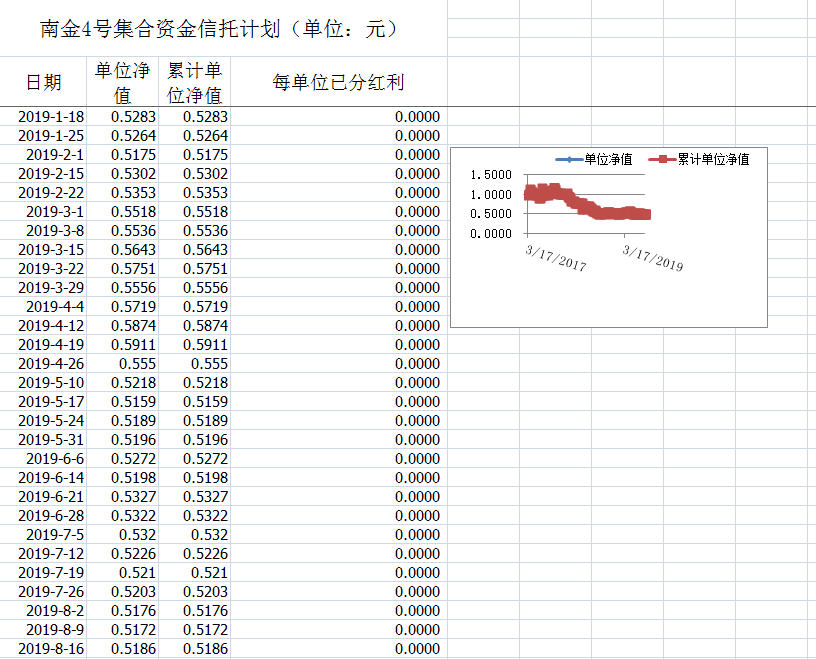Select the 累计单位净值 legend entry in the chart
Viewport: 816px width, 659px height.
coord(699,159)
